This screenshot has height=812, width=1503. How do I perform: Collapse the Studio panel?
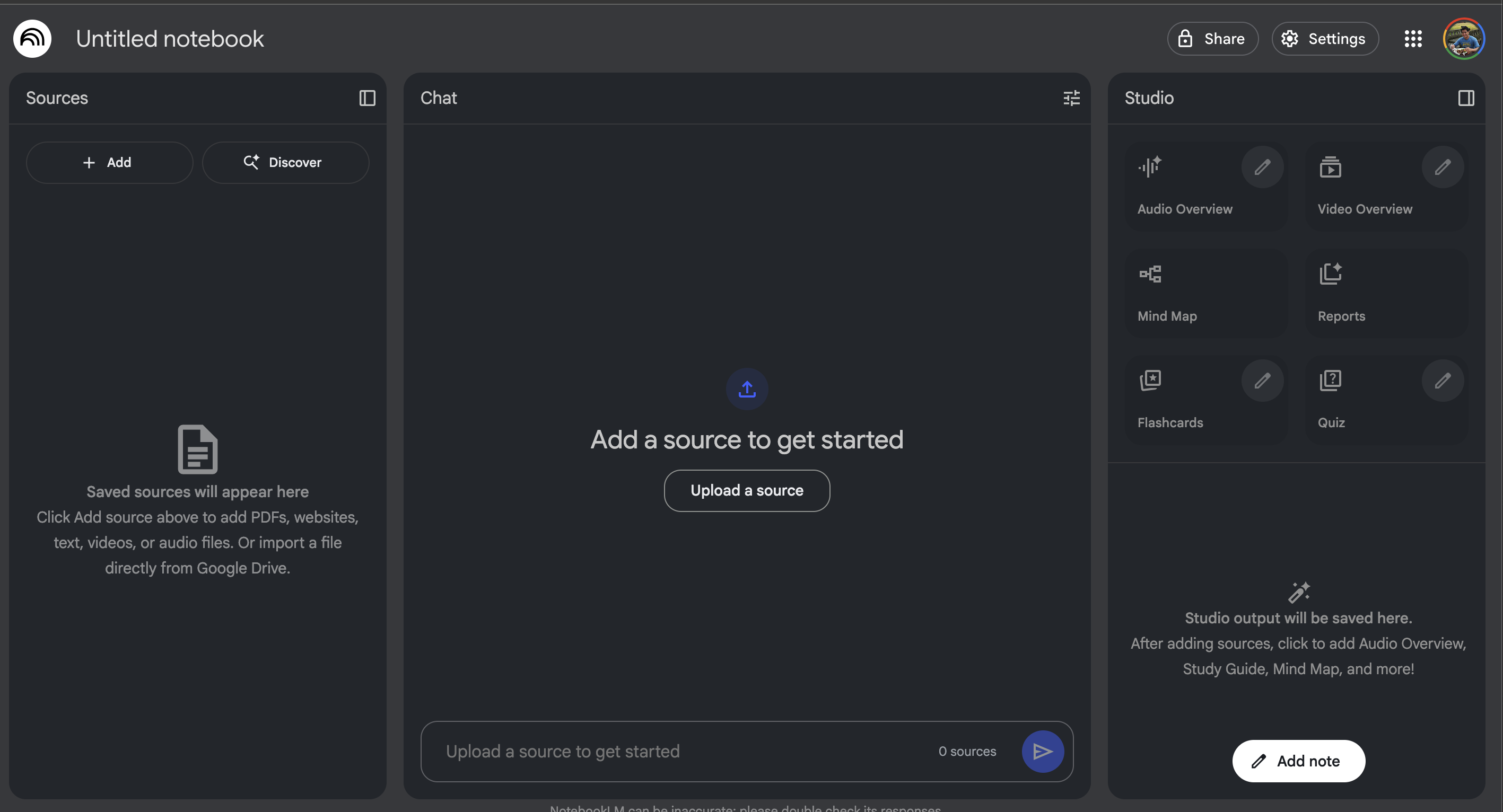[x=1466, y=98]
